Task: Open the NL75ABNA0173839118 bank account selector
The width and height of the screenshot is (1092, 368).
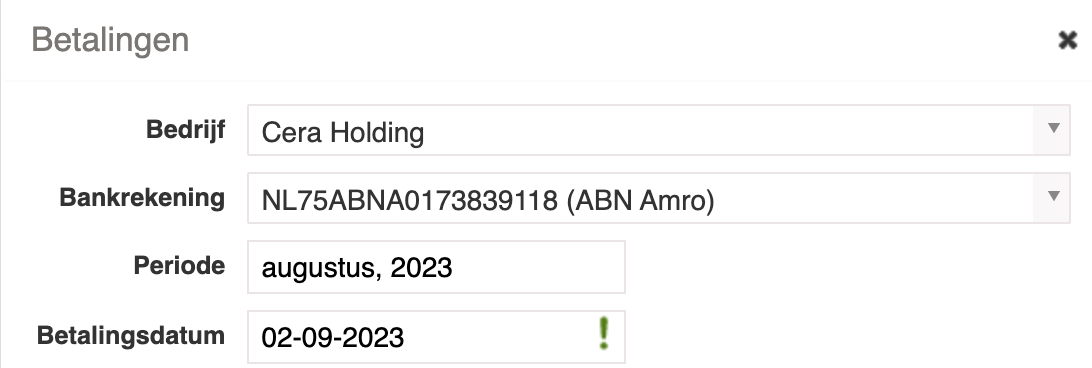Action: (659, 198)
